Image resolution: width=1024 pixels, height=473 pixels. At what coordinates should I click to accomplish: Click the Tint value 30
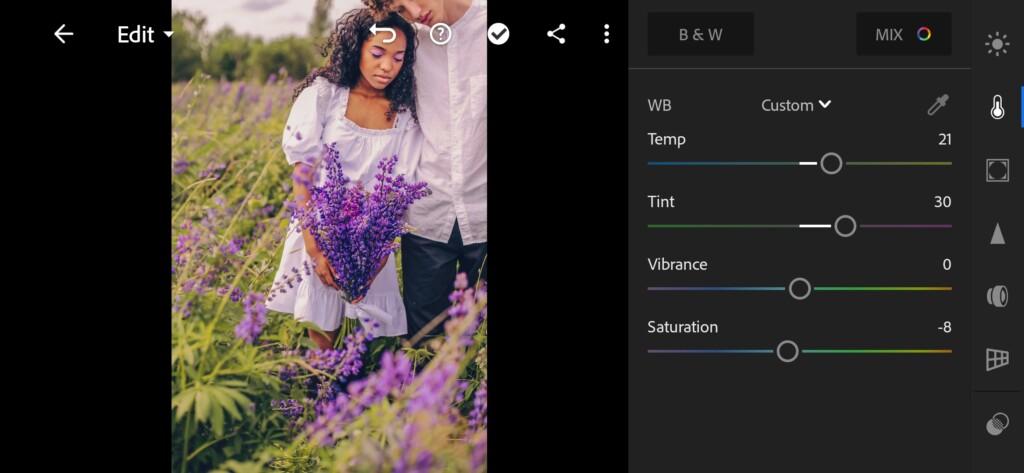click(x=942, y=202)
